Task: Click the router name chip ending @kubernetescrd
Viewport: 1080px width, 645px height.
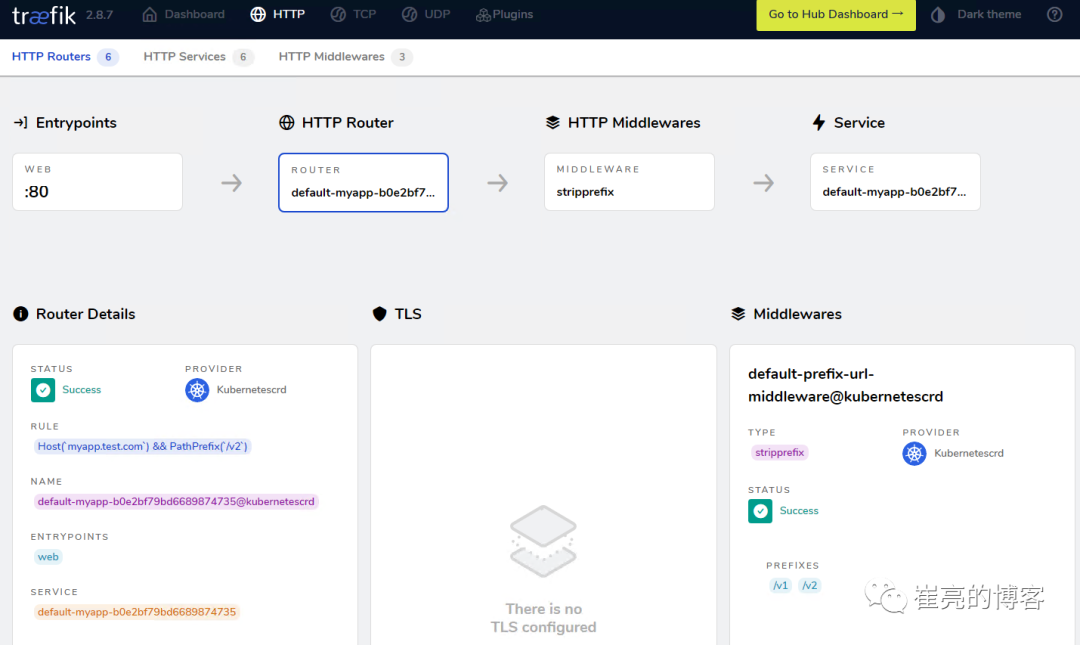Action: [176, 502]
